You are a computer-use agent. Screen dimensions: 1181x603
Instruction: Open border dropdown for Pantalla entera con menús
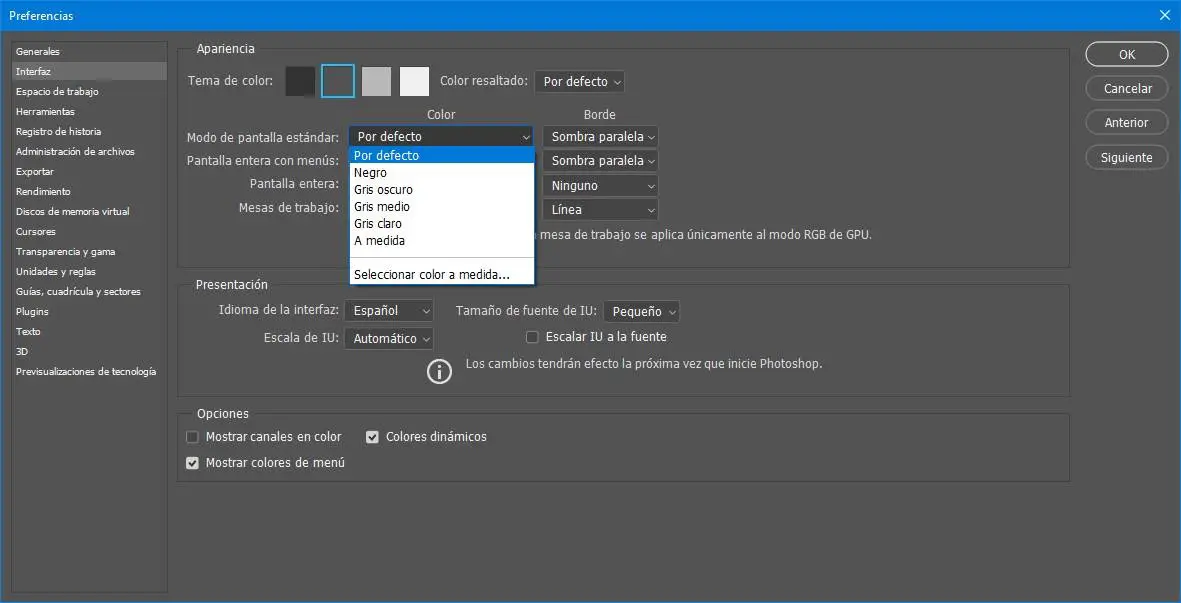600,160
